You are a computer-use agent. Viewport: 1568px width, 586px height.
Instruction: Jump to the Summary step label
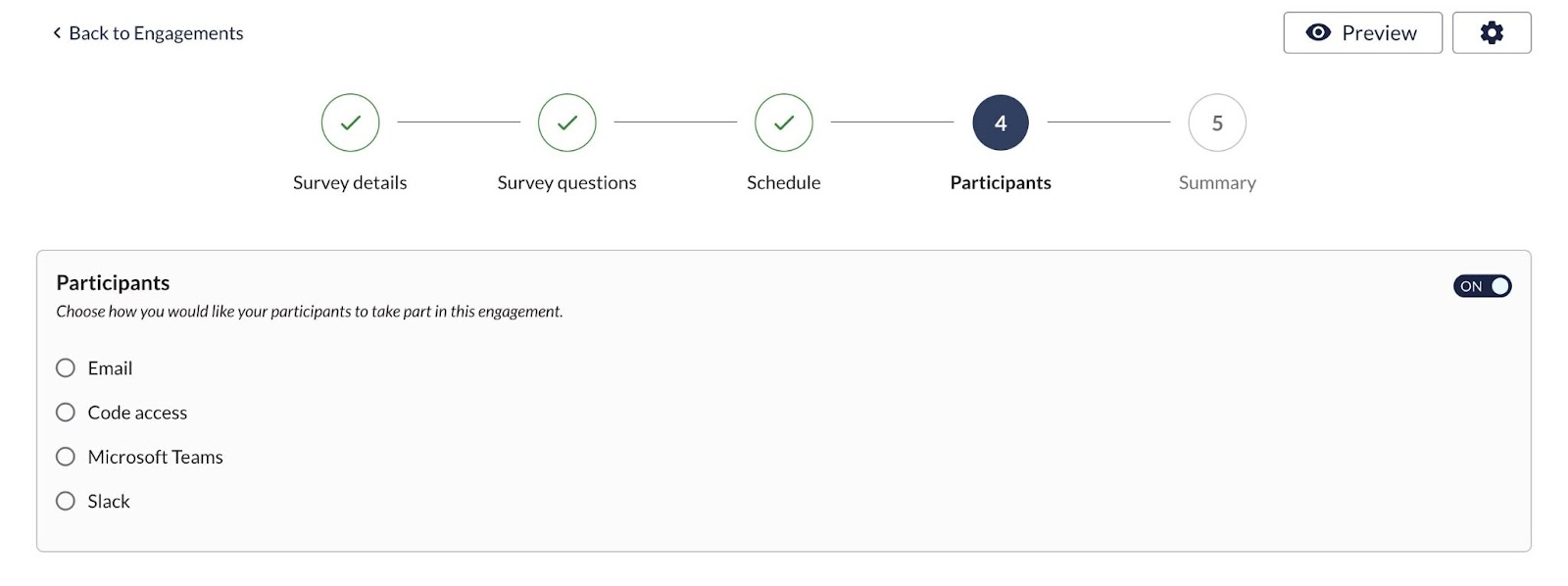pyautogui.click(x=1217, y=182)
